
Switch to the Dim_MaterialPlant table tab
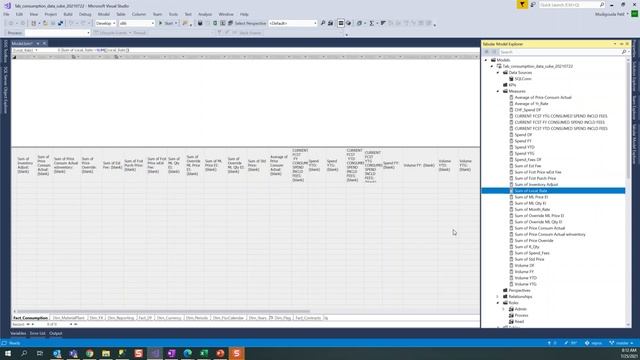69,318
